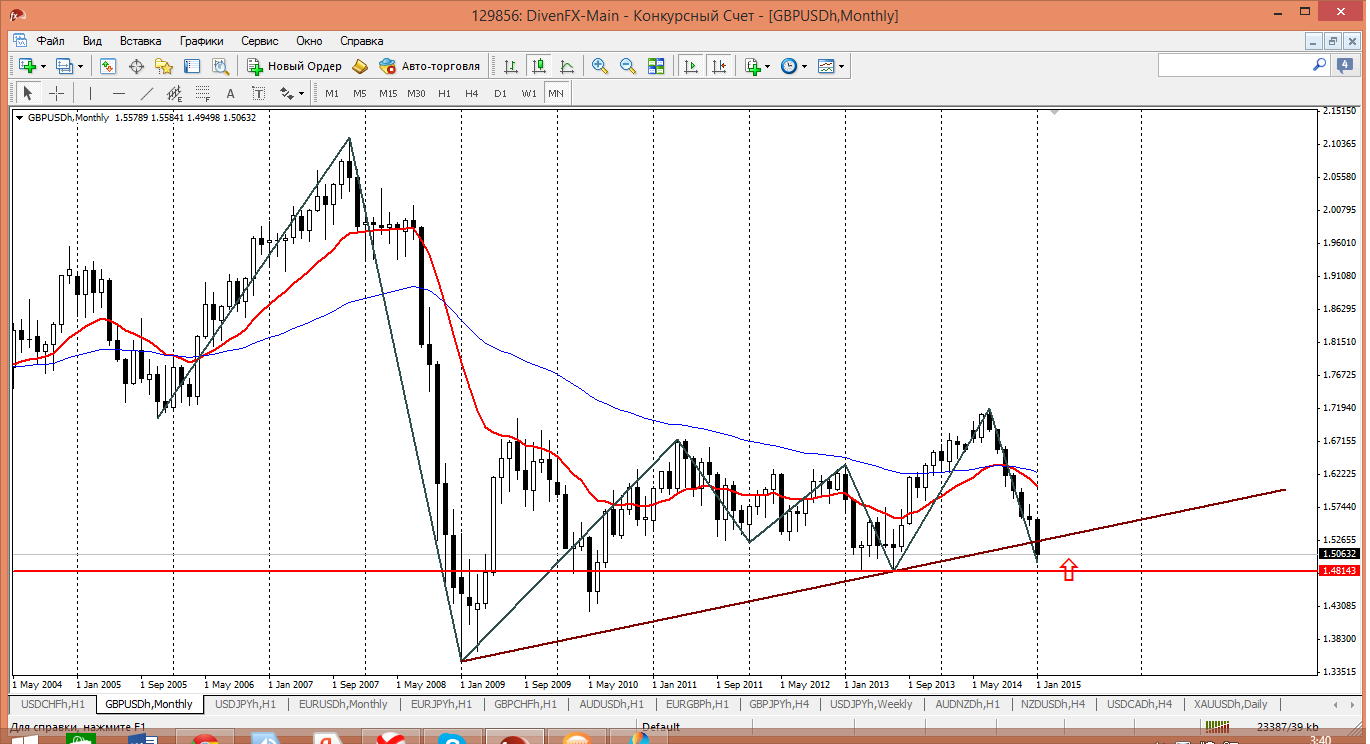Viewport: 1370px width, 744px height.
Task: Select the crosshair tool
Action: pos(56,93)
